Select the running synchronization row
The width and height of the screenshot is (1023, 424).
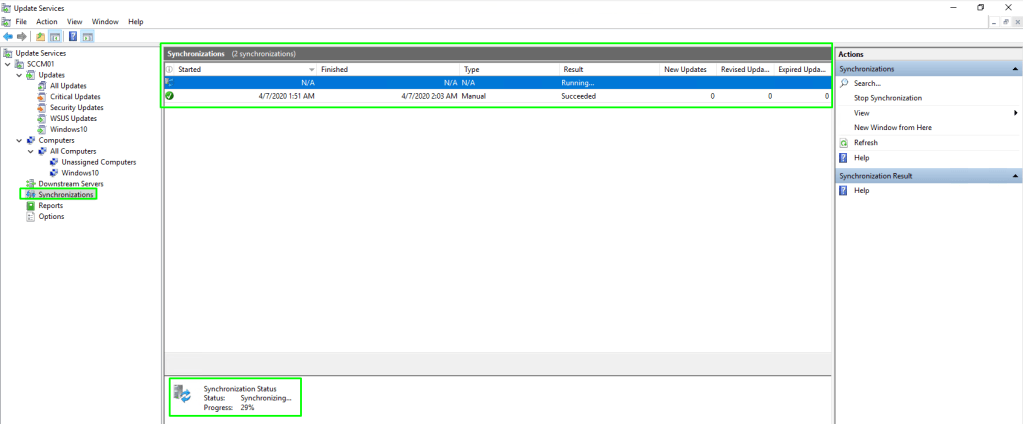click(400, 82)
